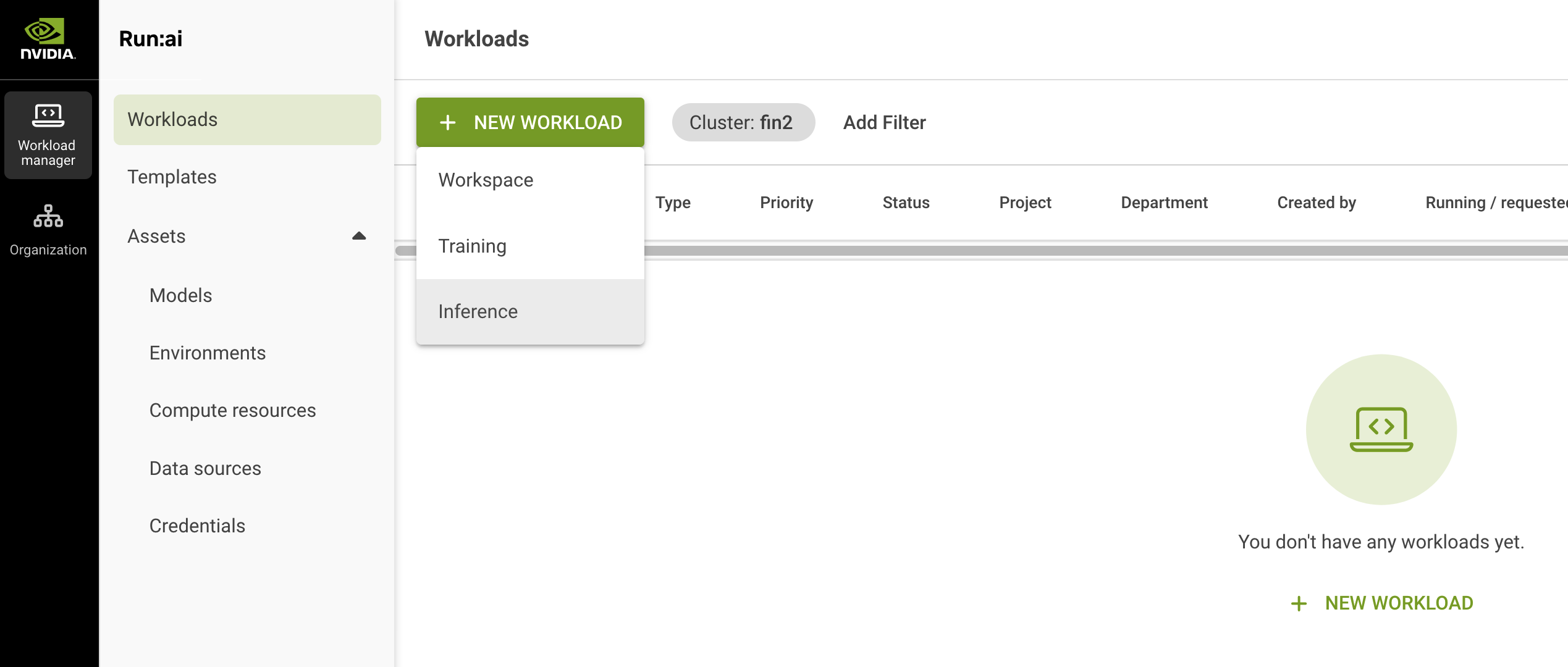
Task: Click the NVIDIA logo
Action: click(48, 39)
